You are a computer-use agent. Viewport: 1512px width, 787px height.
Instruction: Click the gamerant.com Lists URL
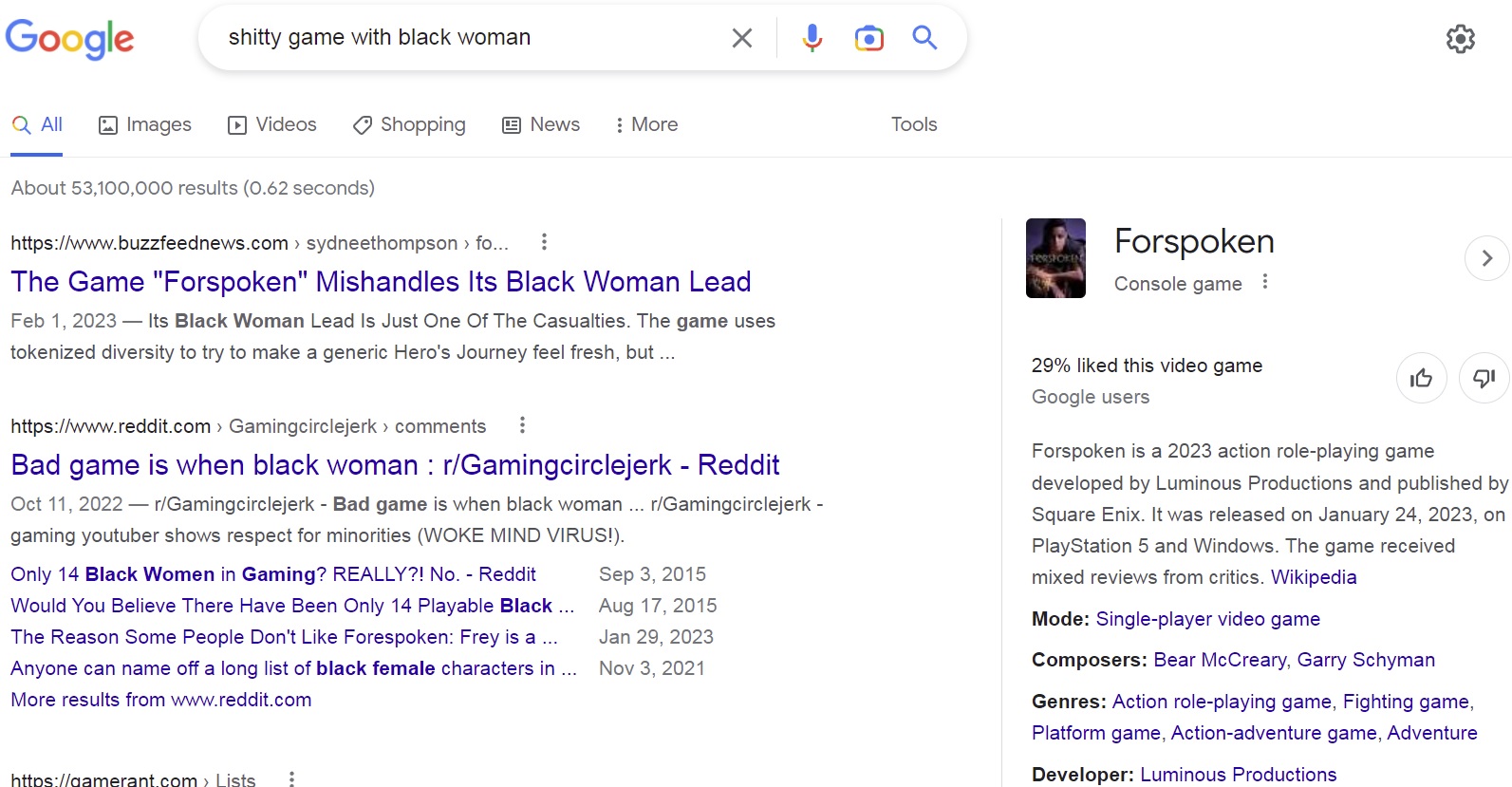pyautogui.click(x=133, y=778)
